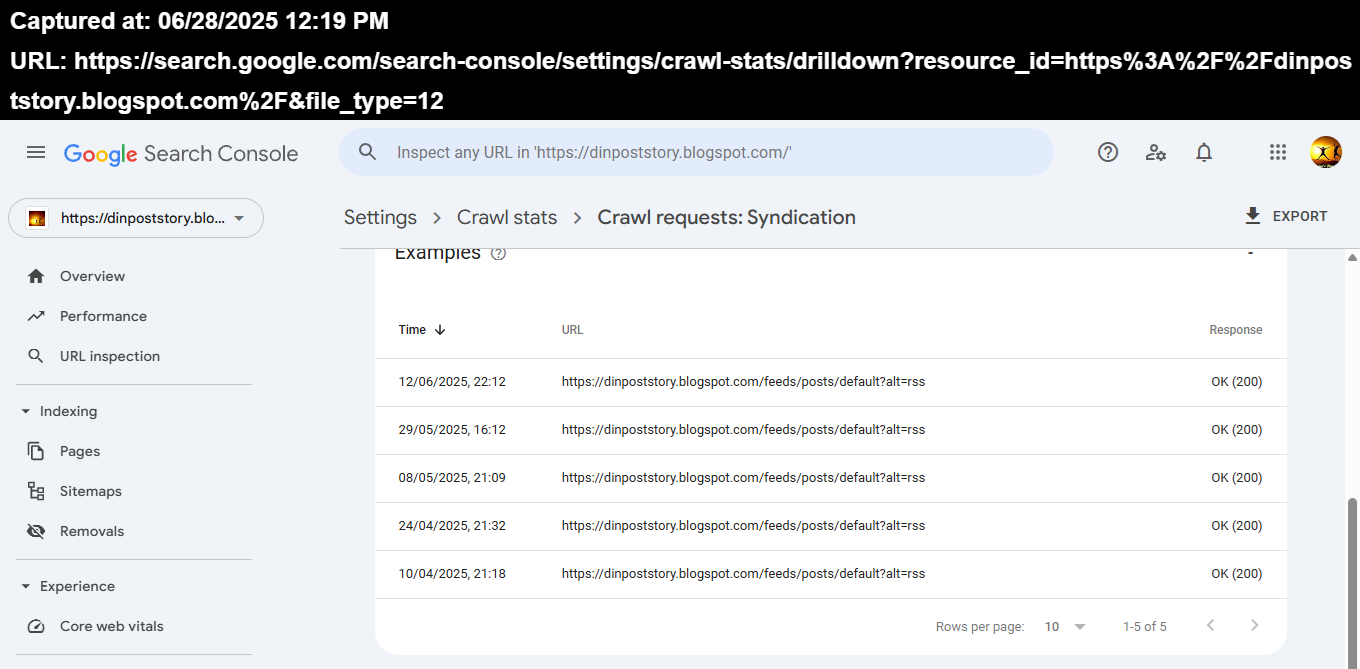Open Sitemaps in the sidebar
The width and height of the screenshot is (1360, 669).
click(90, 491)
